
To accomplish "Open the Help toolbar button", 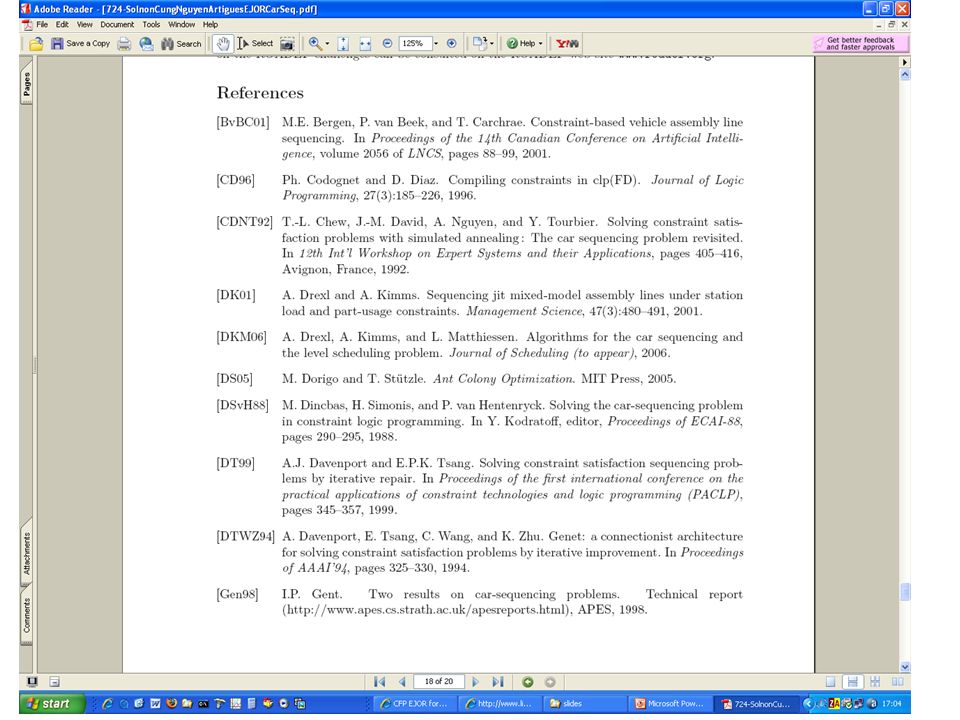I will coord(524,43).
